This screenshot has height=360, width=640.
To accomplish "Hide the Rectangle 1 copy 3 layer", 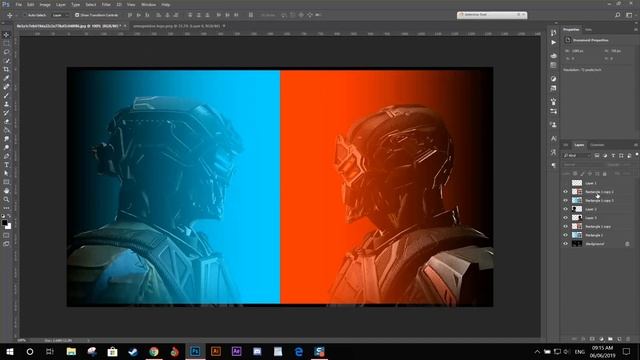I will click(566, 200).
